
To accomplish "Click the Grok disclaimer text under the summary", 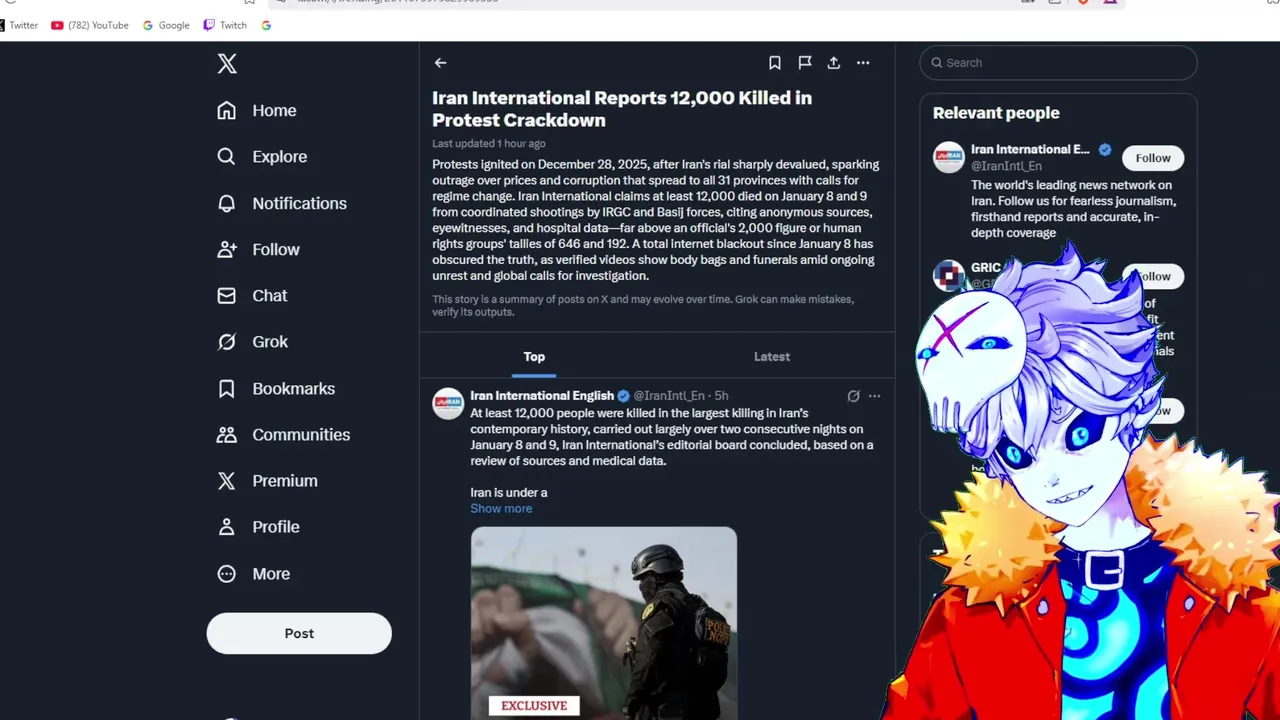I will pos(643,305).
